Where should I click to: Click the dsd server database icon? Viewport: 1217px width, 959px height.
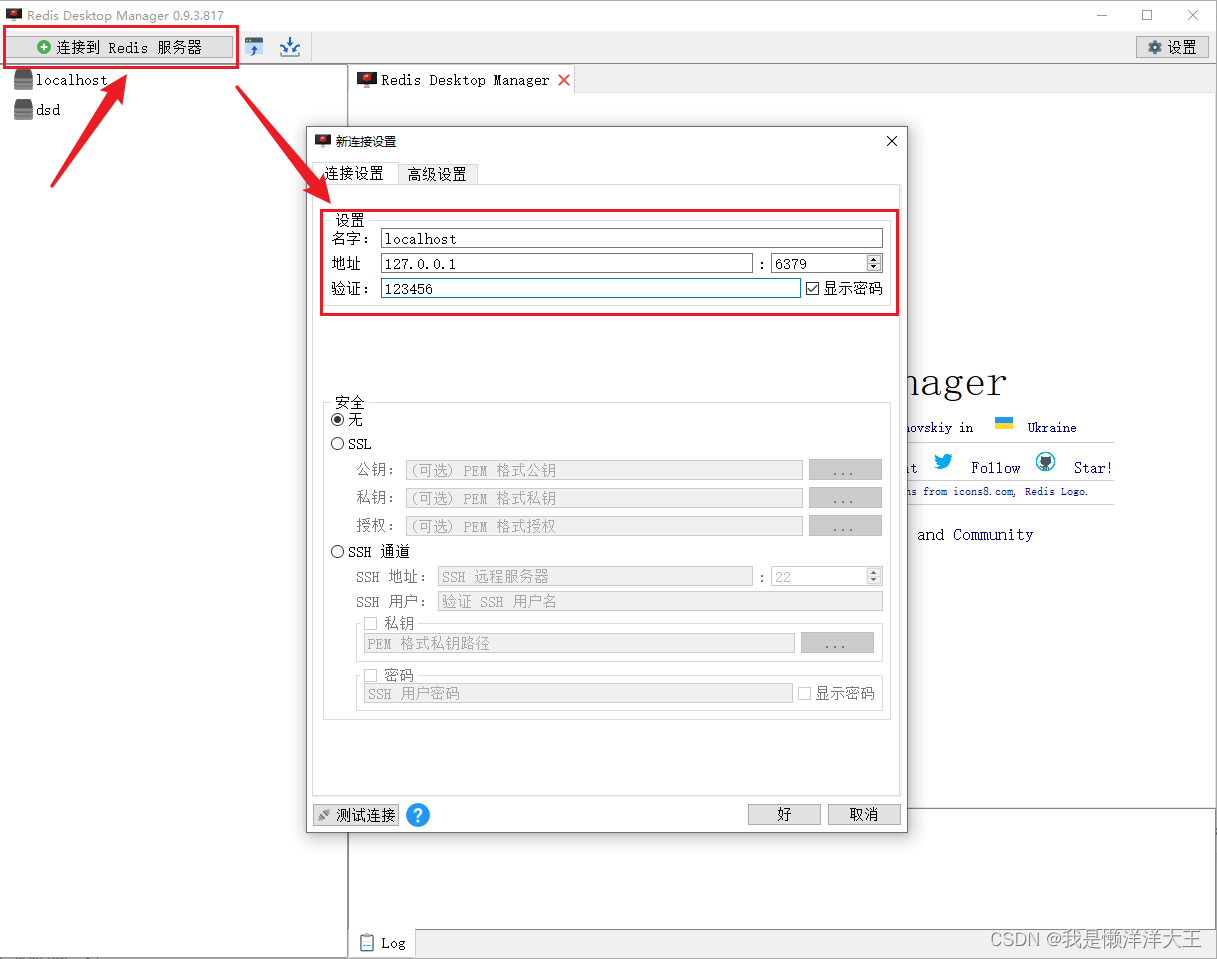22,110
